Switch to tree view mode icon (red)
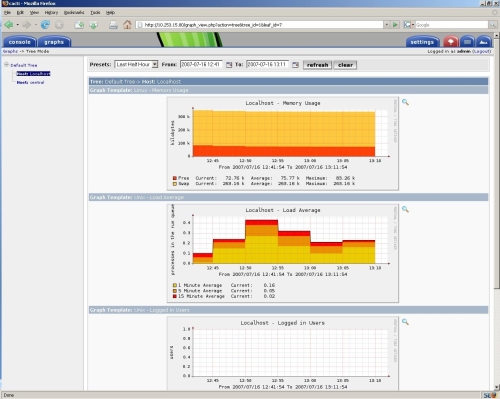 click(x=451, y=42)
